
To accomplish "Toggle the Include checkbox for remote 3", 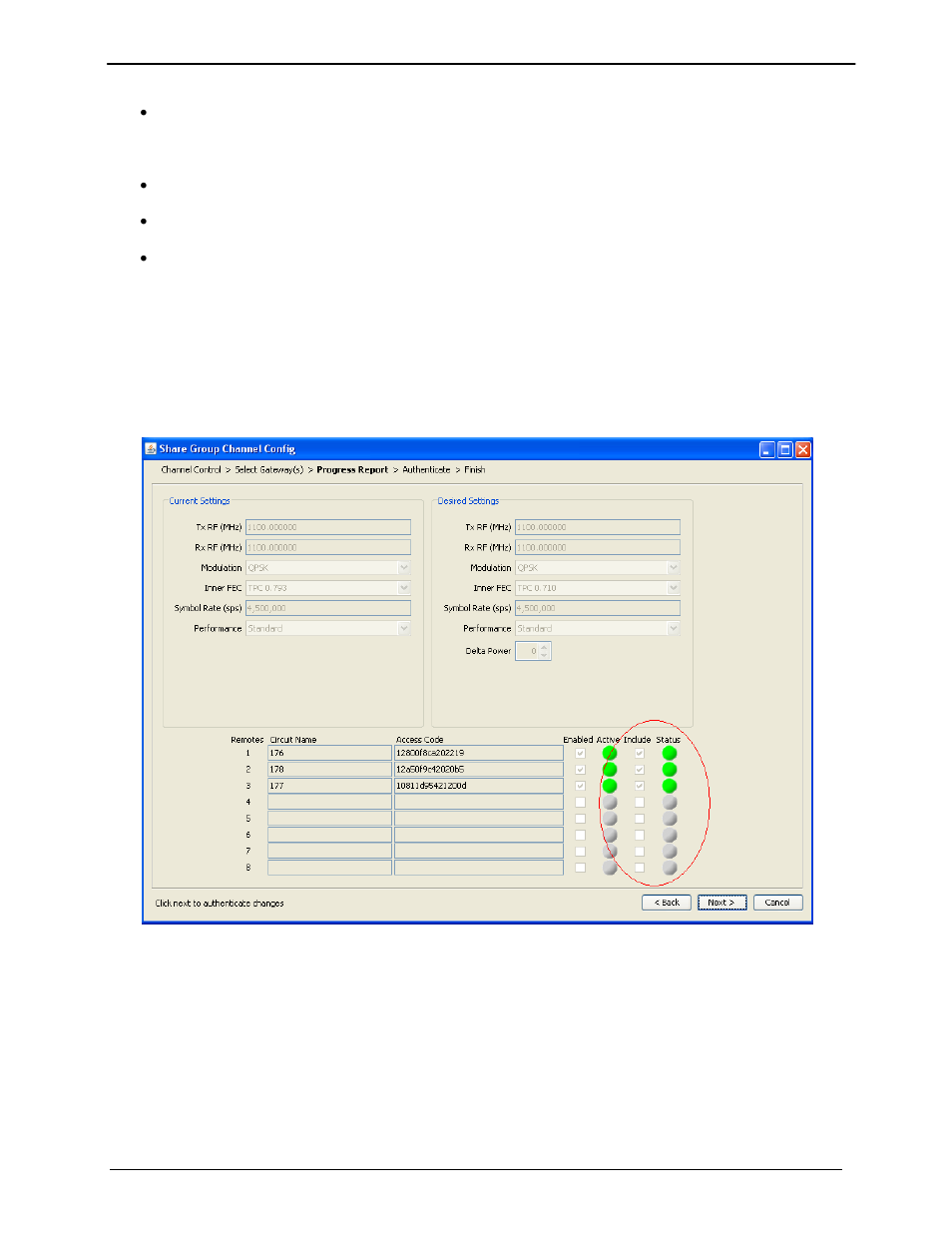I will 640,786.
